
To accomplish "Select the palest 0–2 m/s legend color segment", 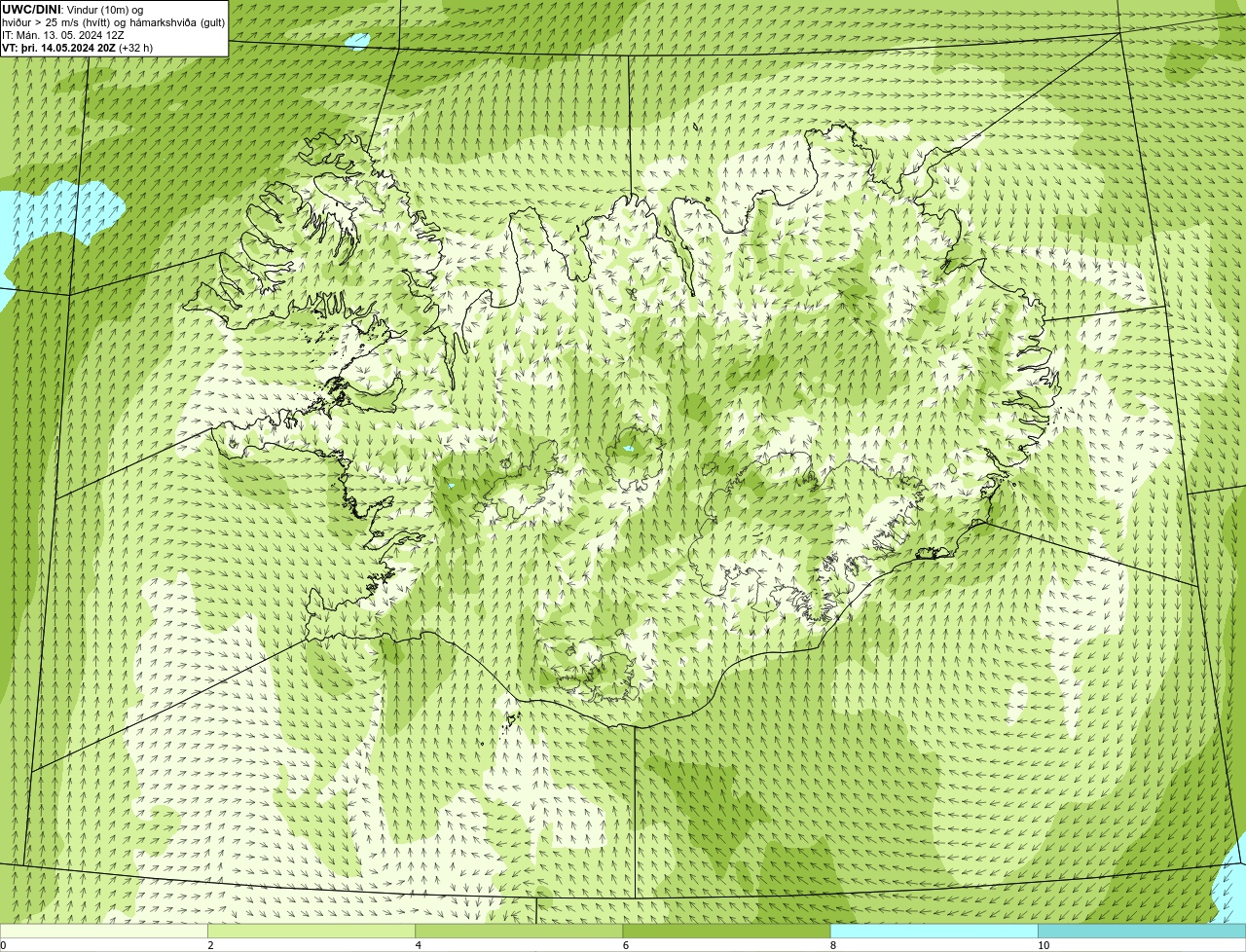I will click(x=103, y=932).
